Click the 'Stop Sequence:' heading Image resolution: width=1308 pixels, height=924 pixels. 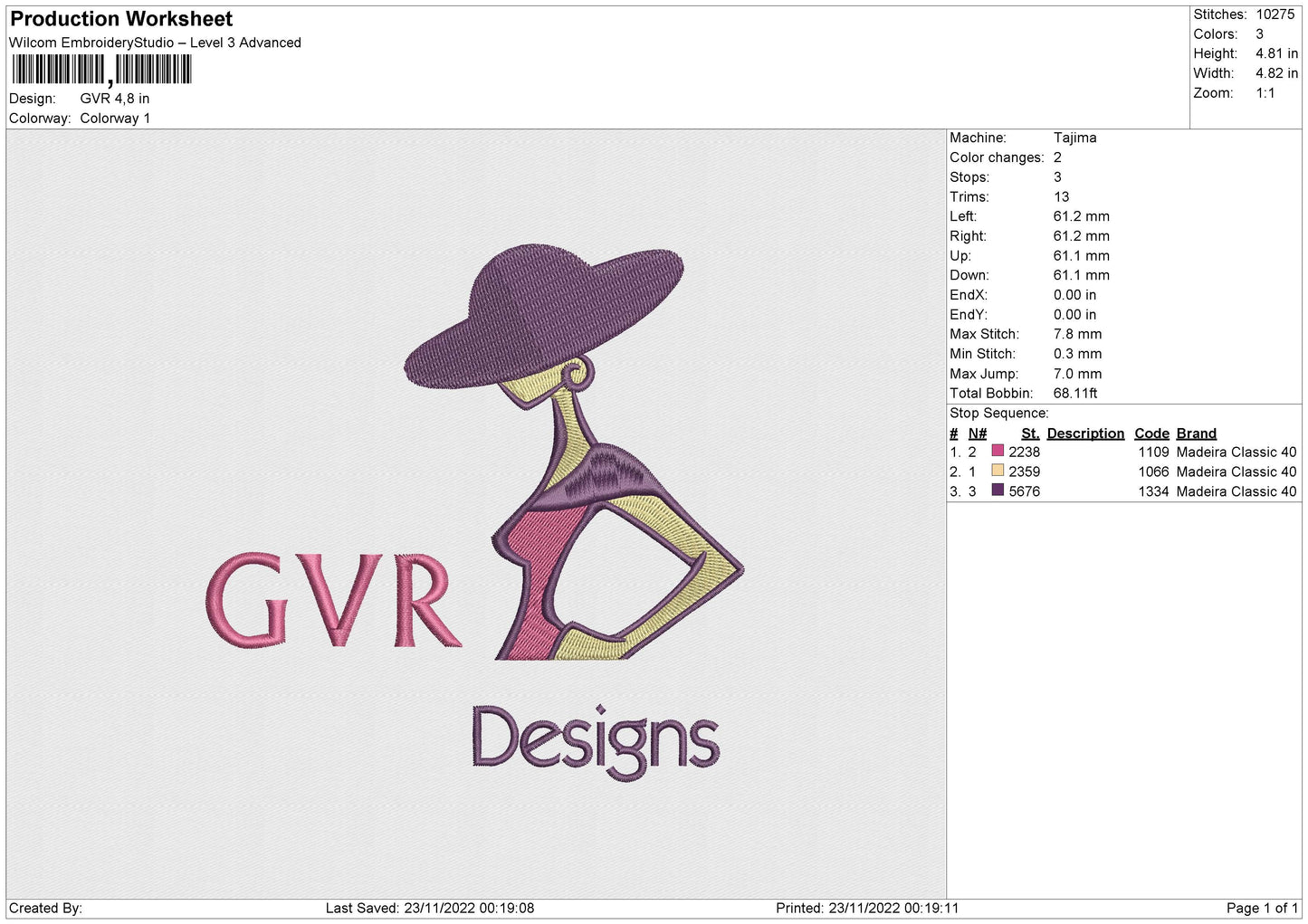click(x=999, y=414)
